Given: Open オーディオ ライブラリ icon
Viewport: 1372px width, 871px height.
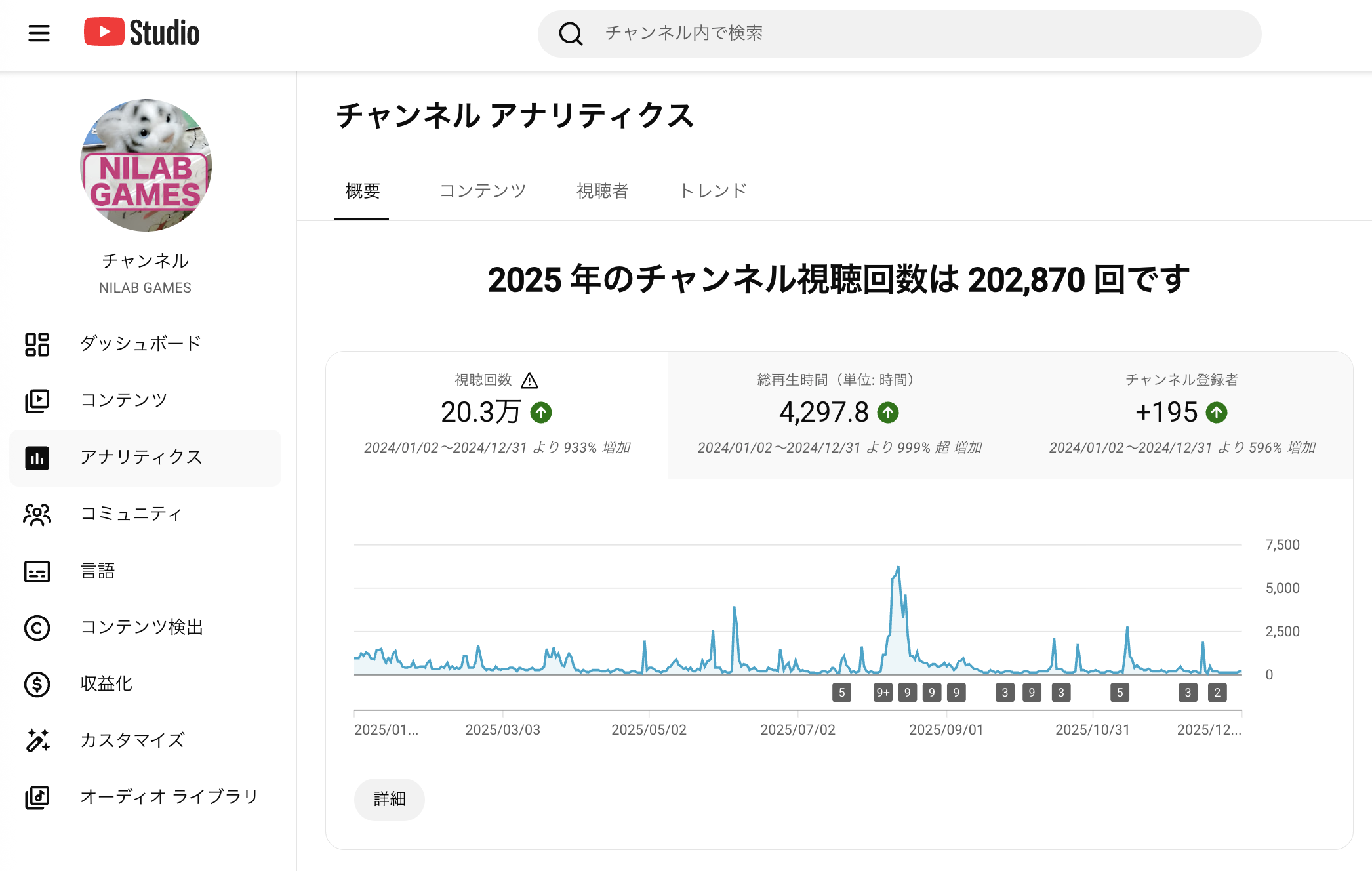Looking at the screenshot, I should [x=37, y=797].
